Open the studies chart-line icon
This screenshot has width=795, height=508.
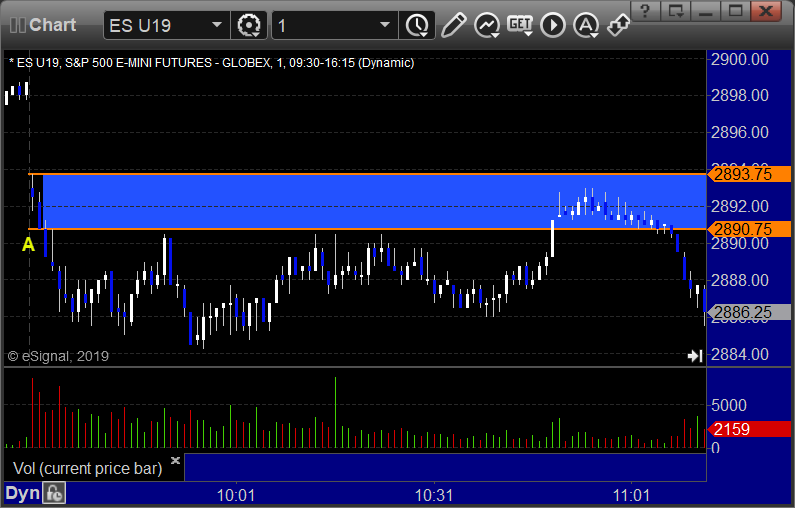(x=487, y=25)
